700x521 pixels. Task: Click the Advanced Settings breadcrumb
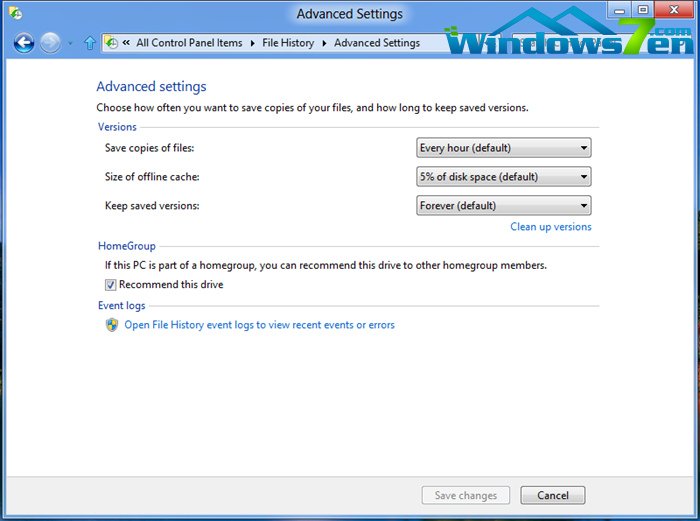[x=376, y=43]
